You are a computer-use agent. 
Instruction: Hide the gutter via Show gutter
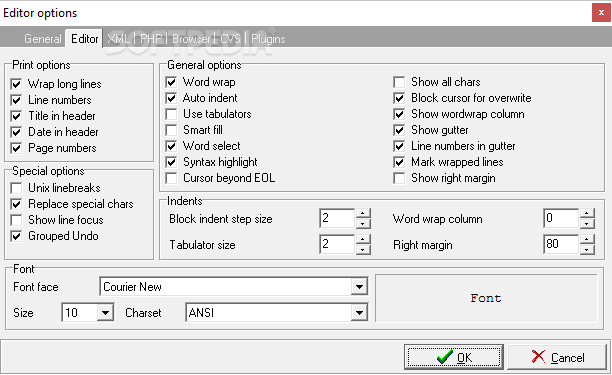point(399,130)
